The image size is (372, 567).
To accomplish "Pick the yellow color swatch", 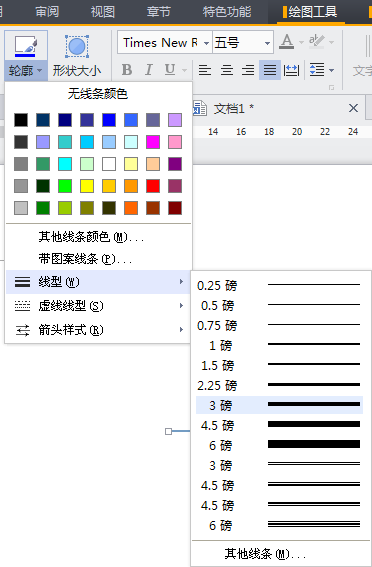I will coord(87,186).
